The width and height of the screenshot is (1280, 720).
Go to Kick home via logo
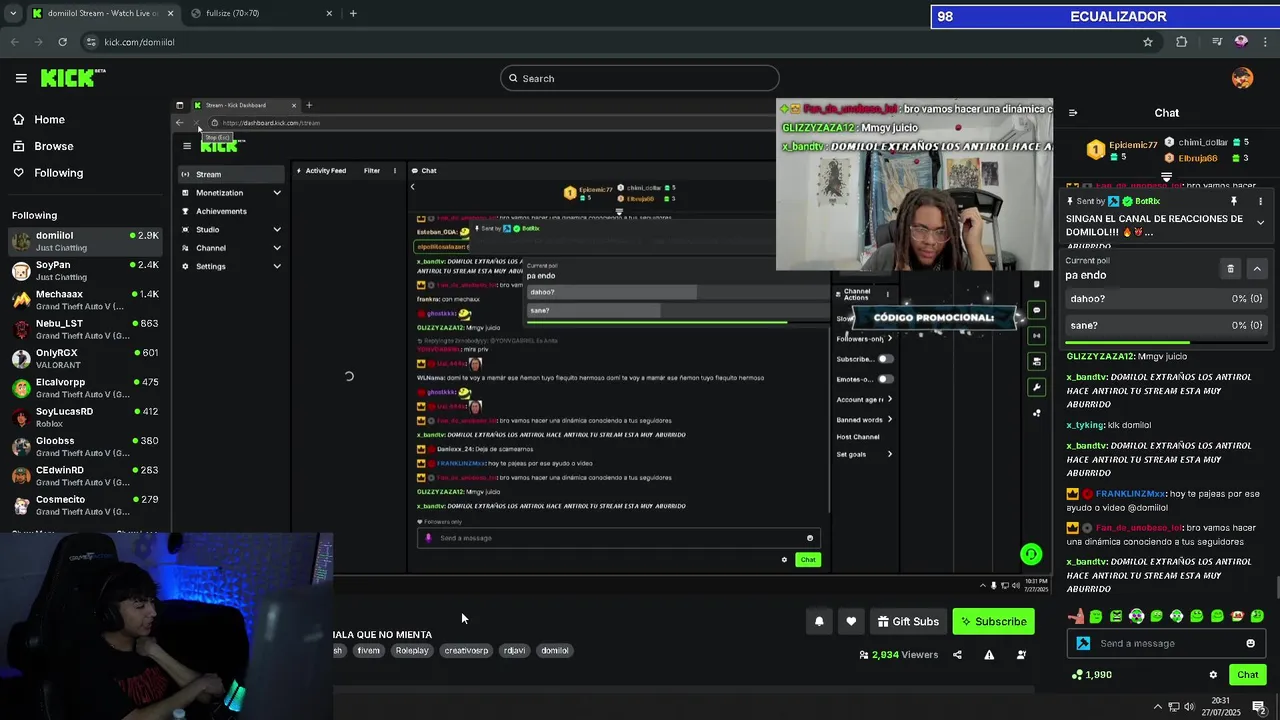pos(72,78)
